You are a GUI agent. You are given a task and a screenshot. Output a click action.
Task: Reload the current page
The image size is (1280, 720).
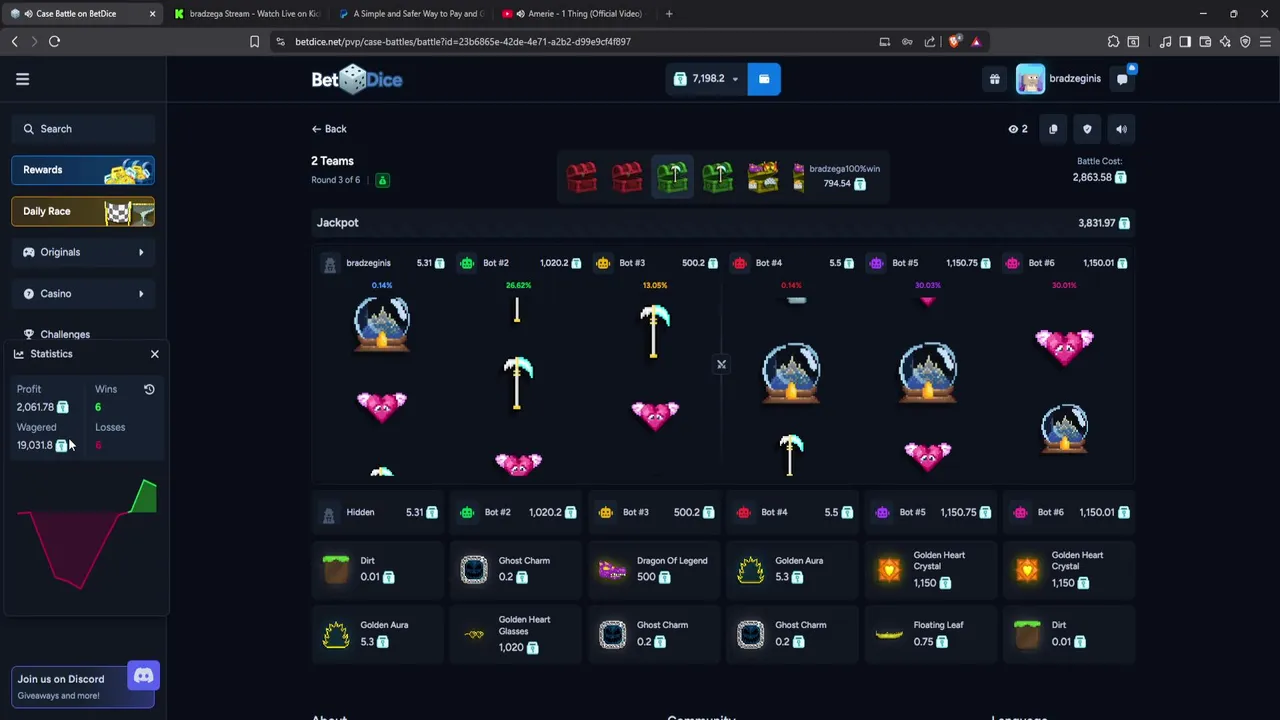point(54,42)
